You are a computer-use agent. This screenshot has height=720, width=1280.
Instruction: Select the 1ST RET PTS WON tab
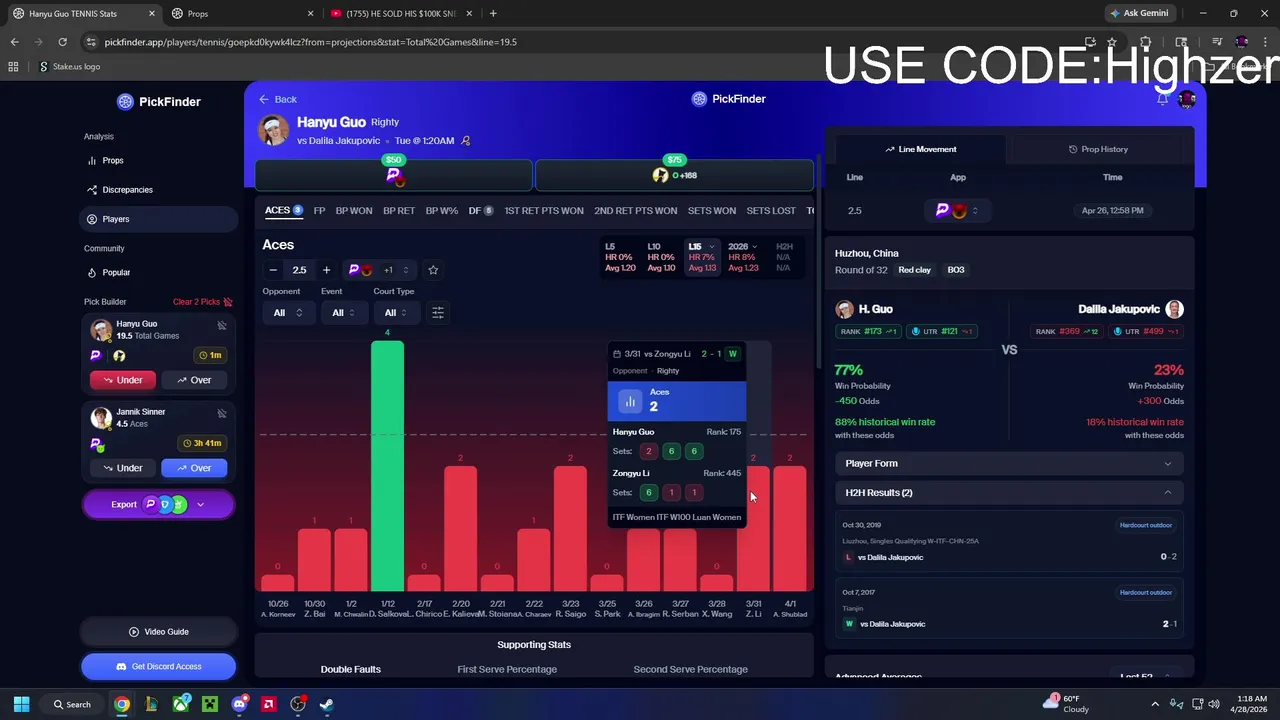click(x=544, y=211)
